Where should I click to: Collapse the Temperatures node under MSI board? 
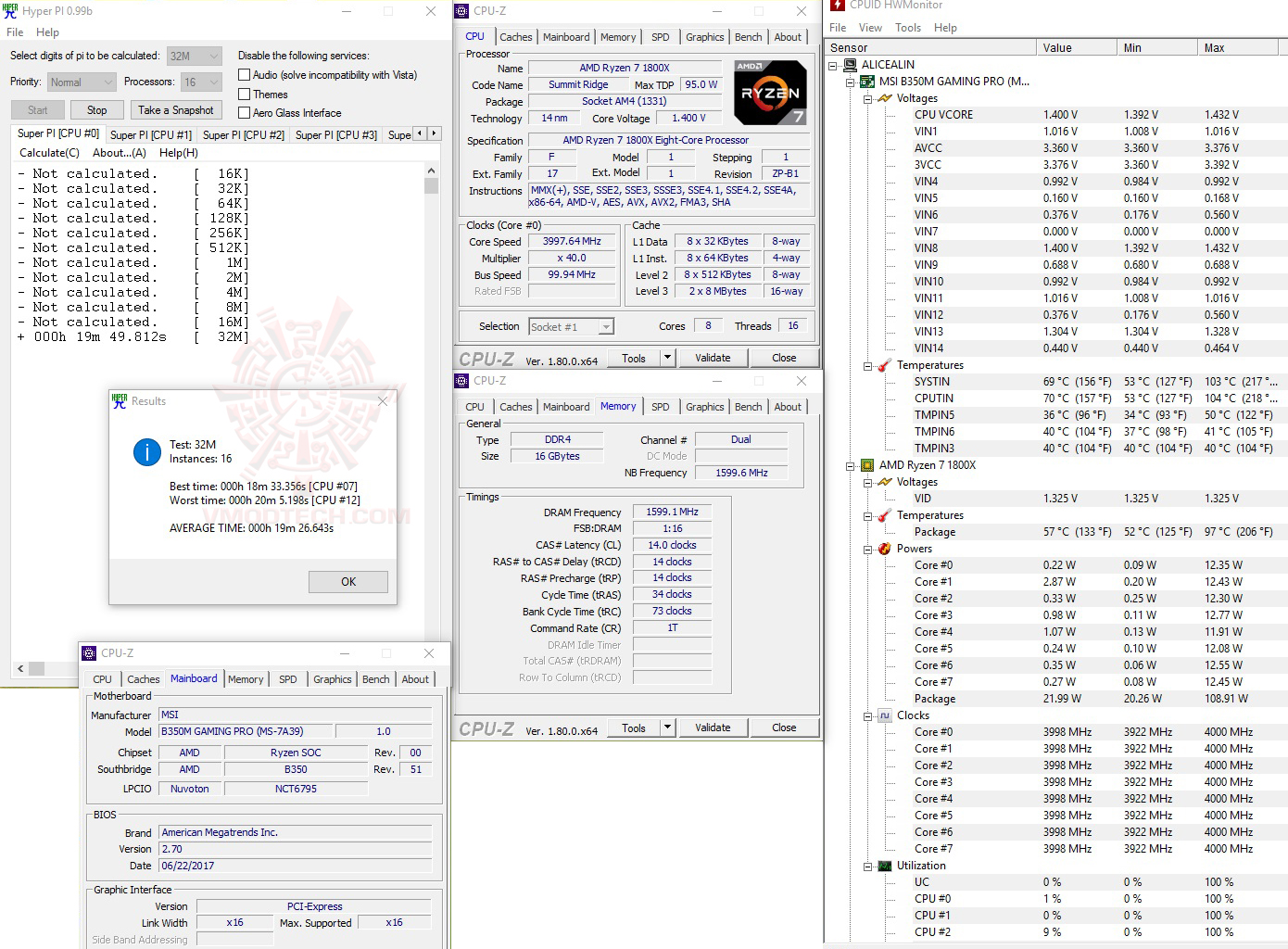coord(868,365)
